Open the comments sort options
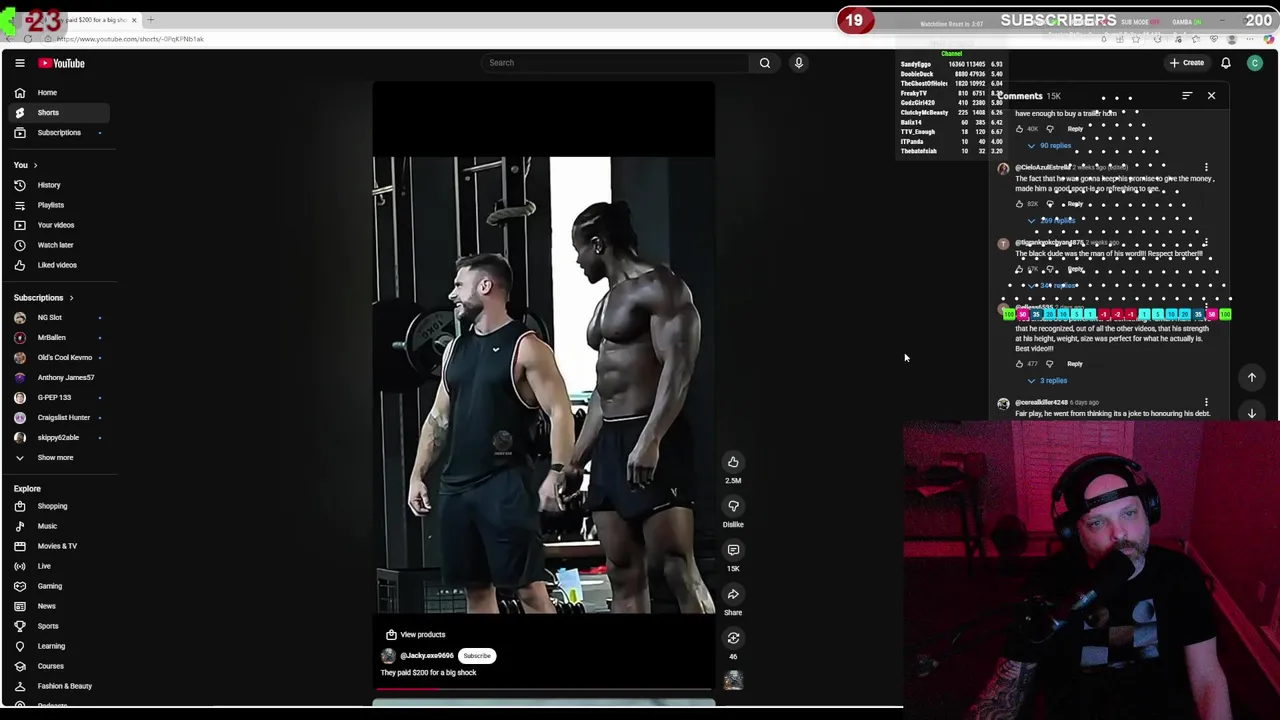Viewport: 1280px width, 720px height. pos(1187,96)
